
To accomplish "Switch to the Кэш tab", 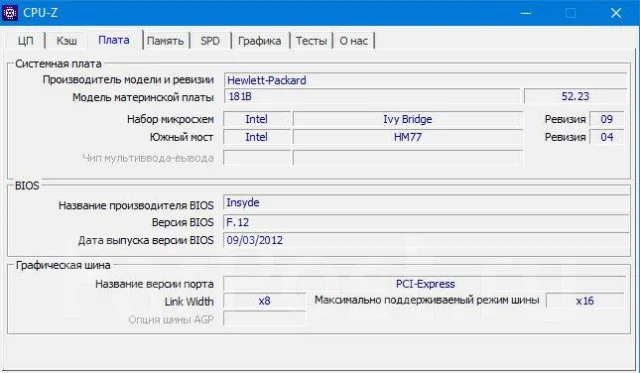I will tap(67, 41).
